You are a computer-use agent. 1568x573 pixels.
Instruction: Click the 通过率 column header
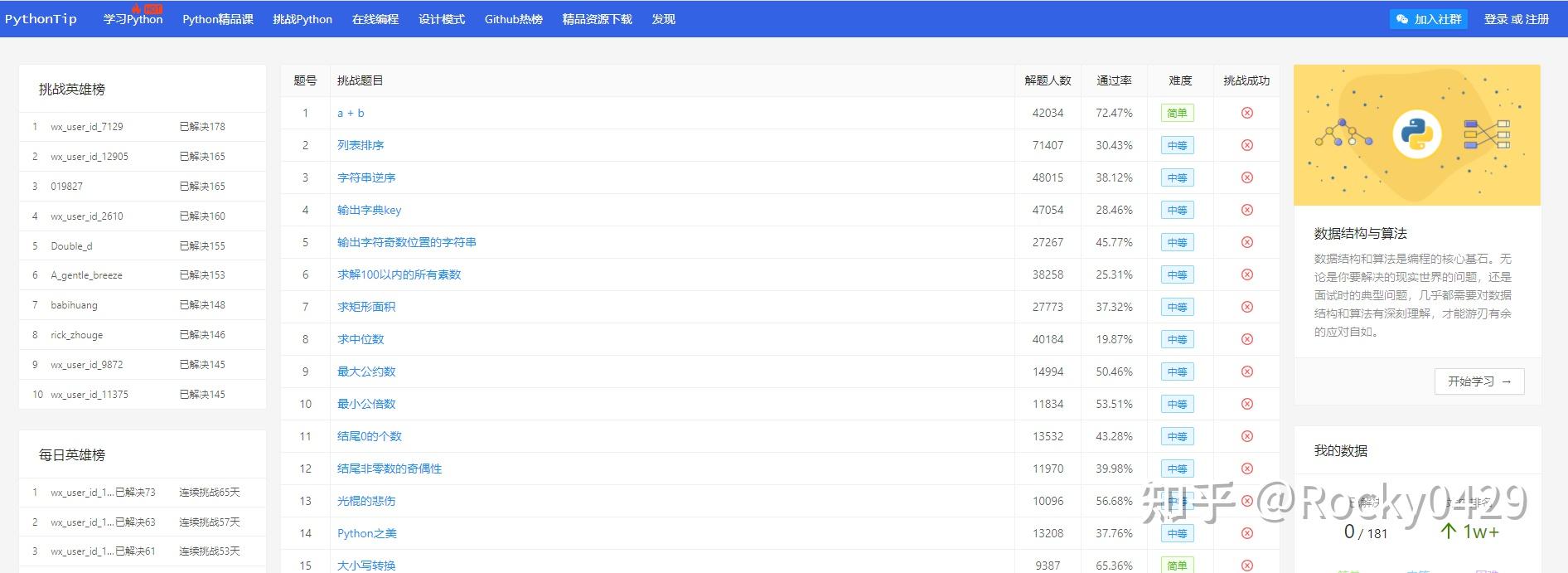1113,80
